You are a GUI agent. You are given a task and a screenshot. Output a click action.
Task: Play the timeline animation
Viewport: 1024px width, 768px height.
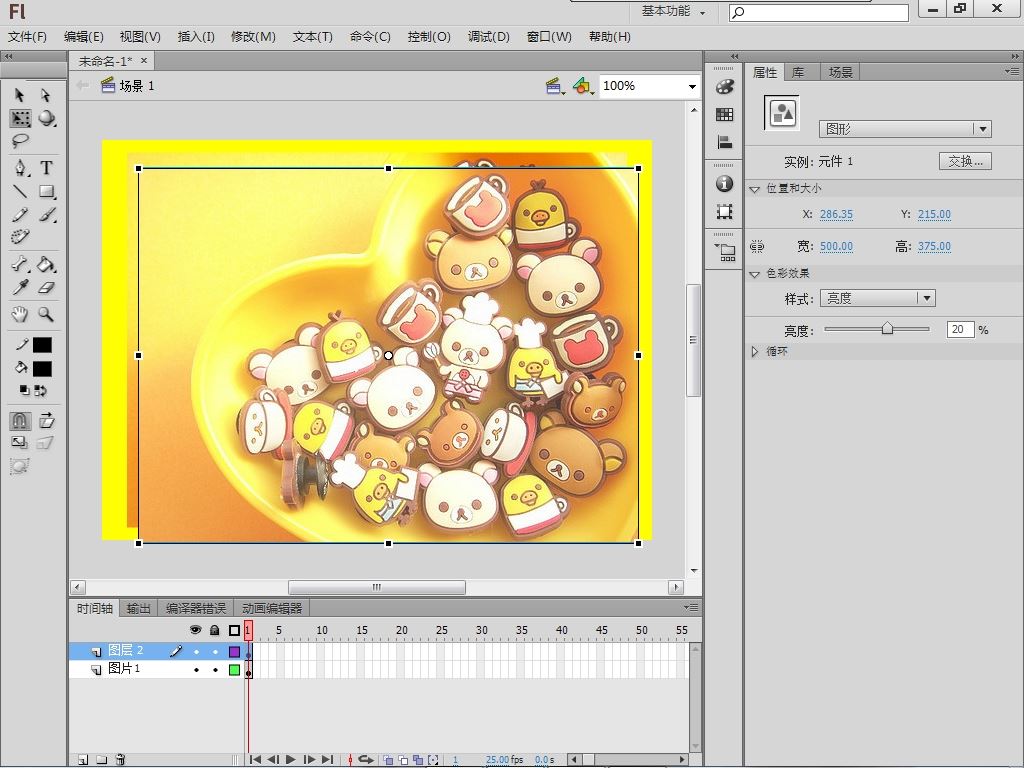291,760
